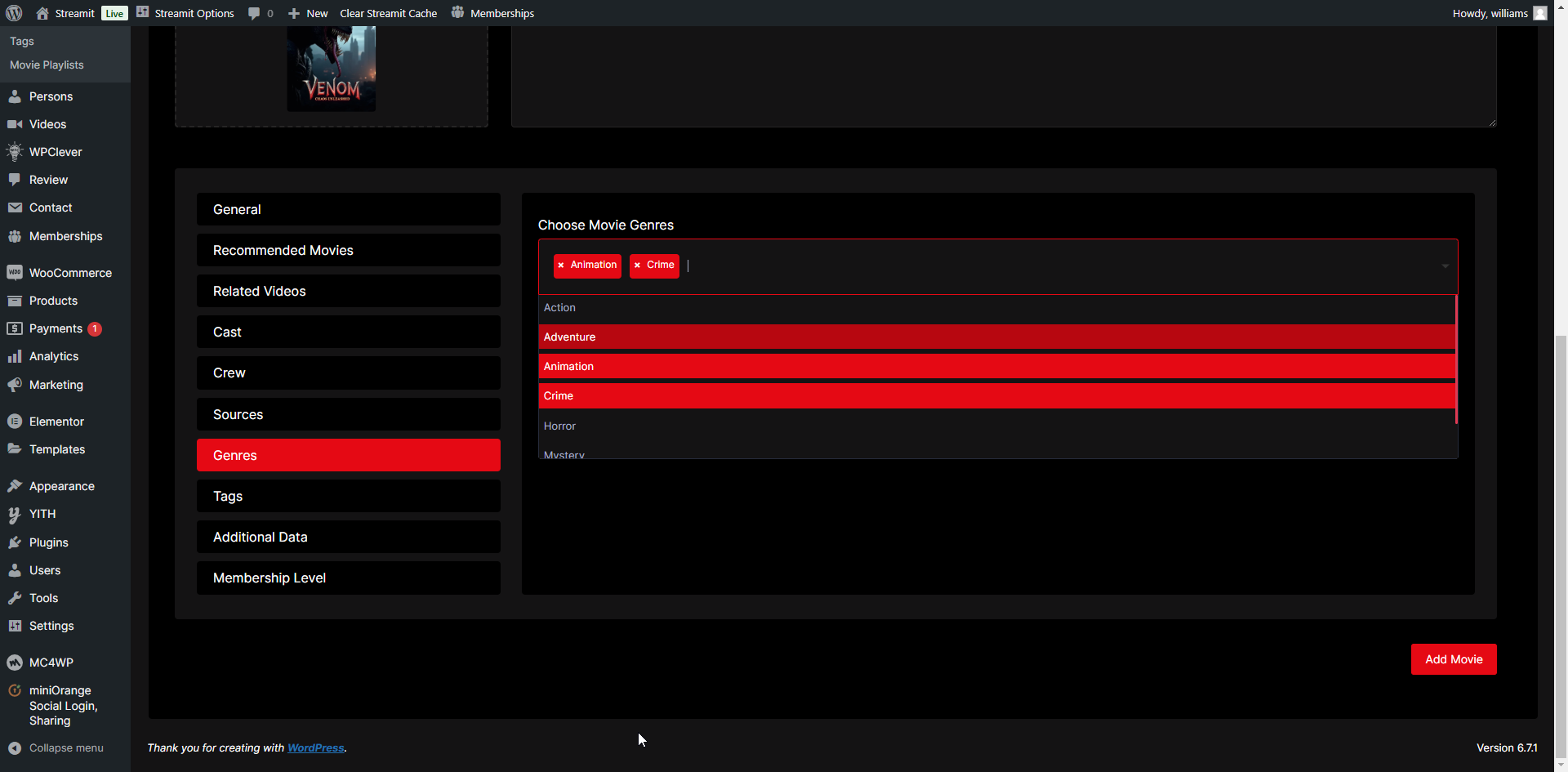Screen dimensions: 1568x772
Task: Click the Memberships icon in admin bar
Action: [457, 12]
